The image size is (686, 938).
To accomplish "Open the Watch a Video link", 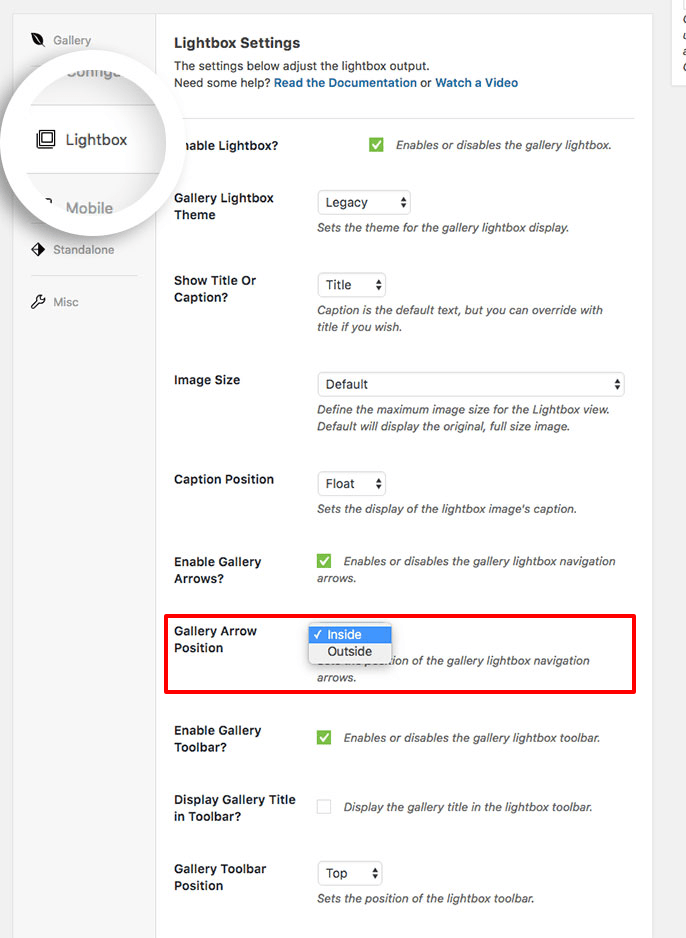I will coord(477,82).
